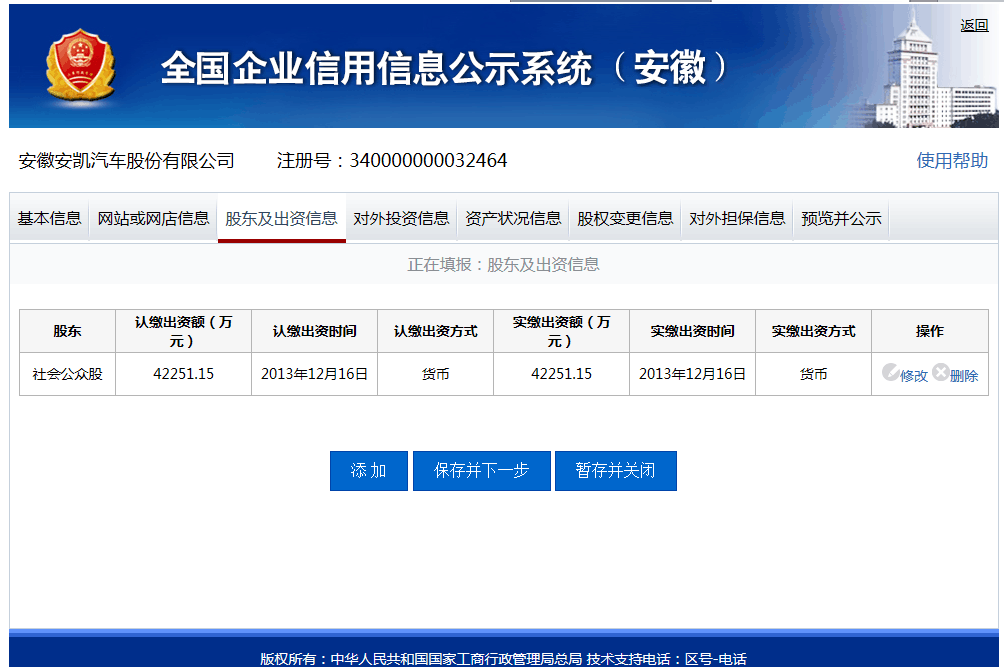Image resolution: width=1004 pixels, height=667 pixels.
Task: Open the 对外投资信息 tab
Action: pyautogui.click(x=401, y=218)
